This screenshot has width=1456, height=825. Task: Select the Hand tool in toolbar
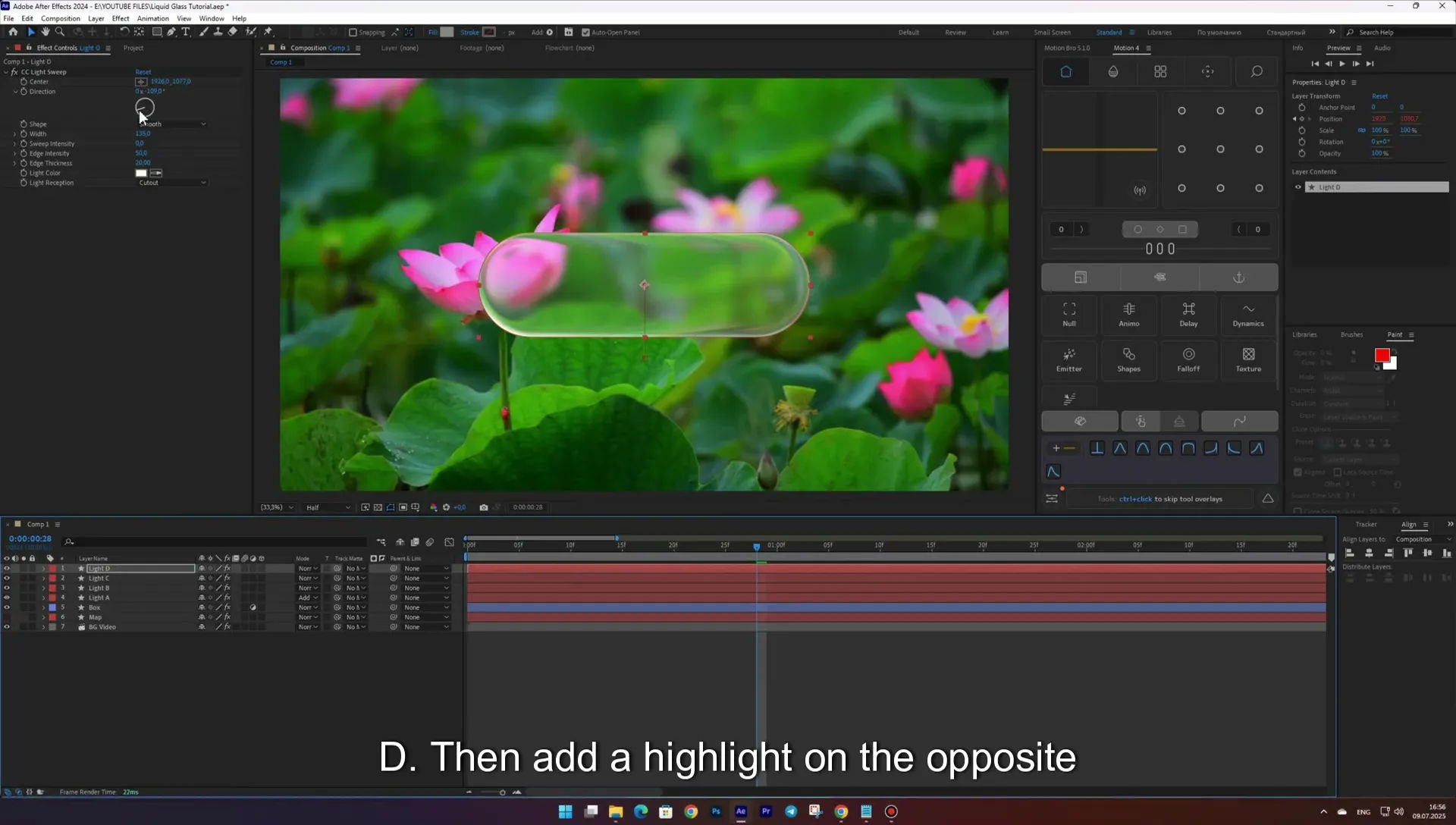click(45, 32)
